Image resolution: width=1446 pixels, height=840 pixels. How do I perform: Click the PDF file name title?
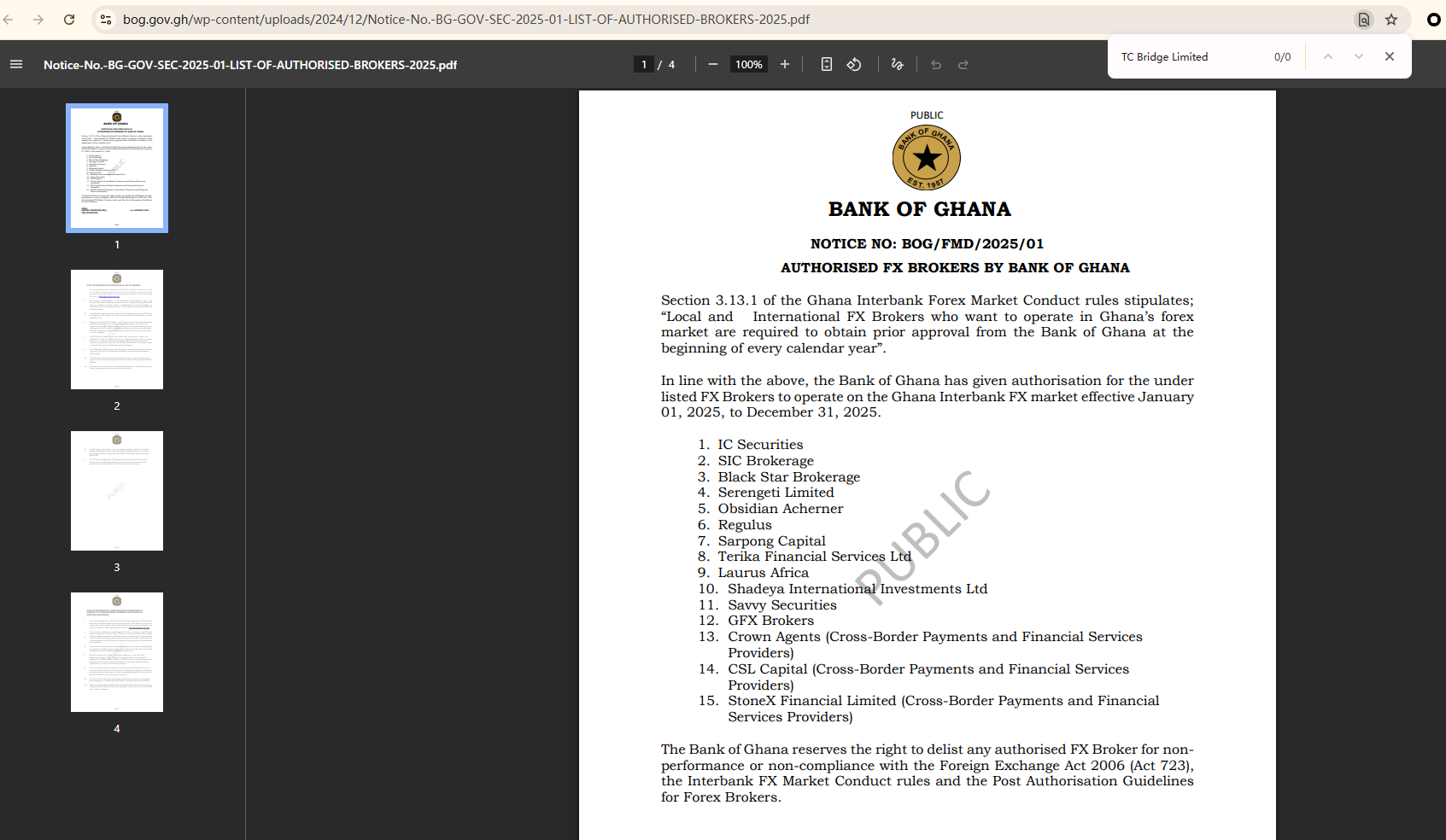(250, 65)
